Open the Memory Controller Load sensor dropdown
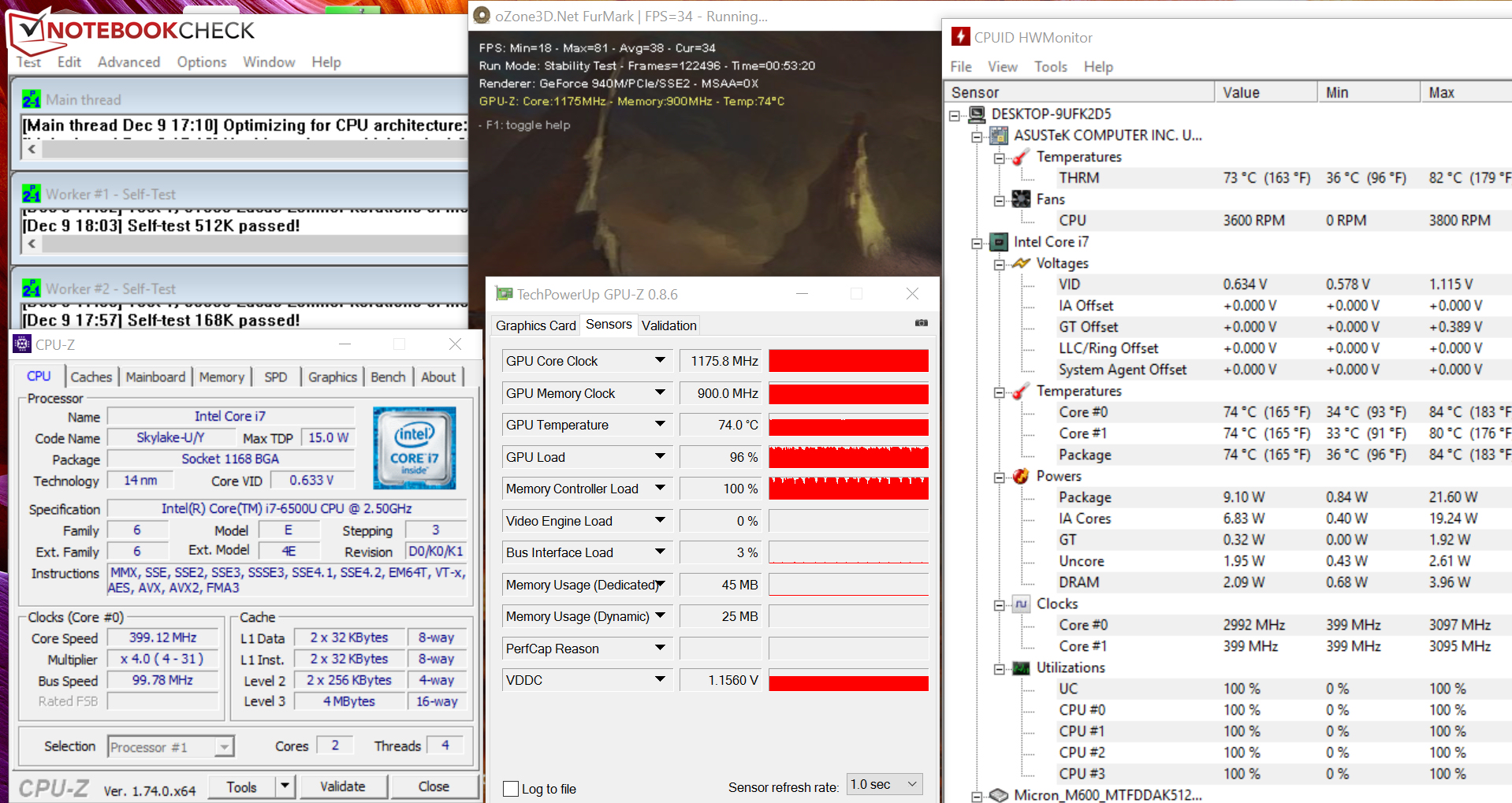 [x=660, y=489]
